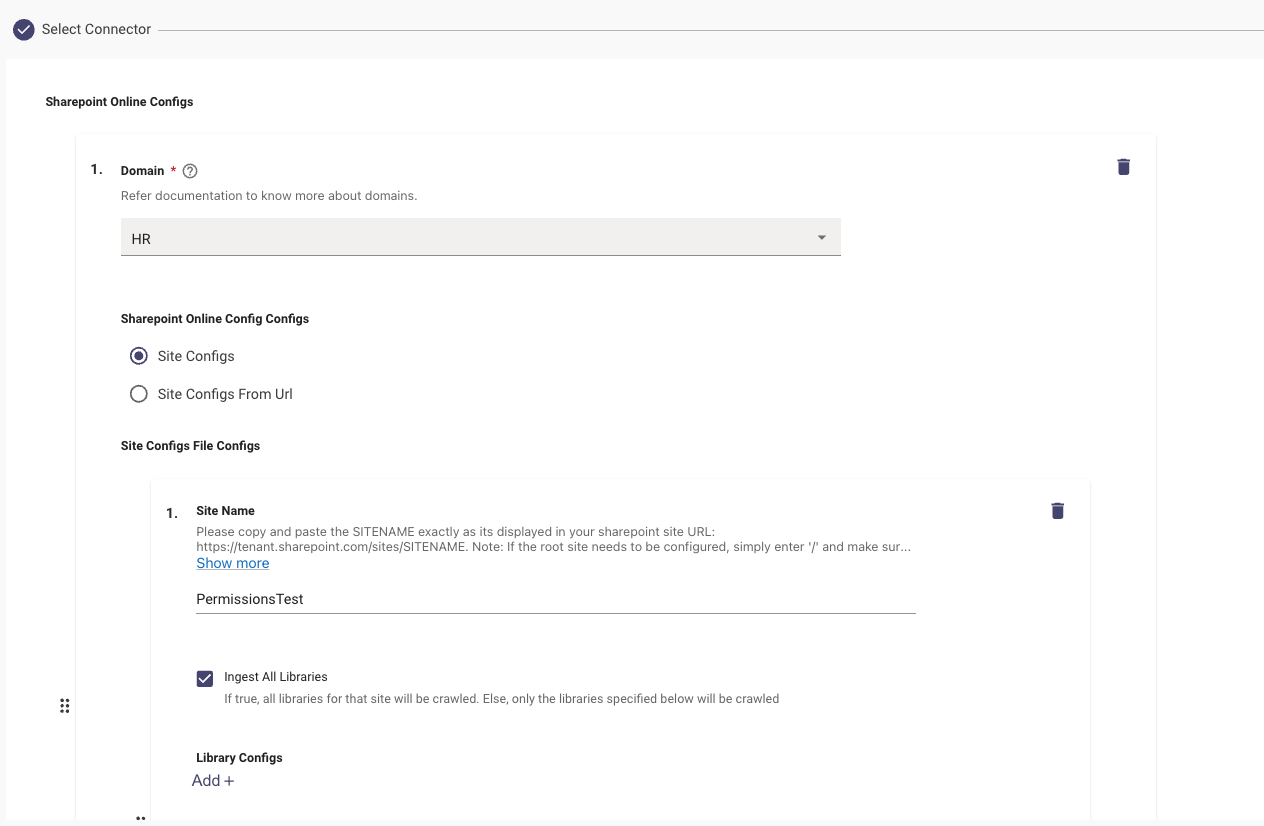Click the Select Connector step checkmark icon

(24, 29)
